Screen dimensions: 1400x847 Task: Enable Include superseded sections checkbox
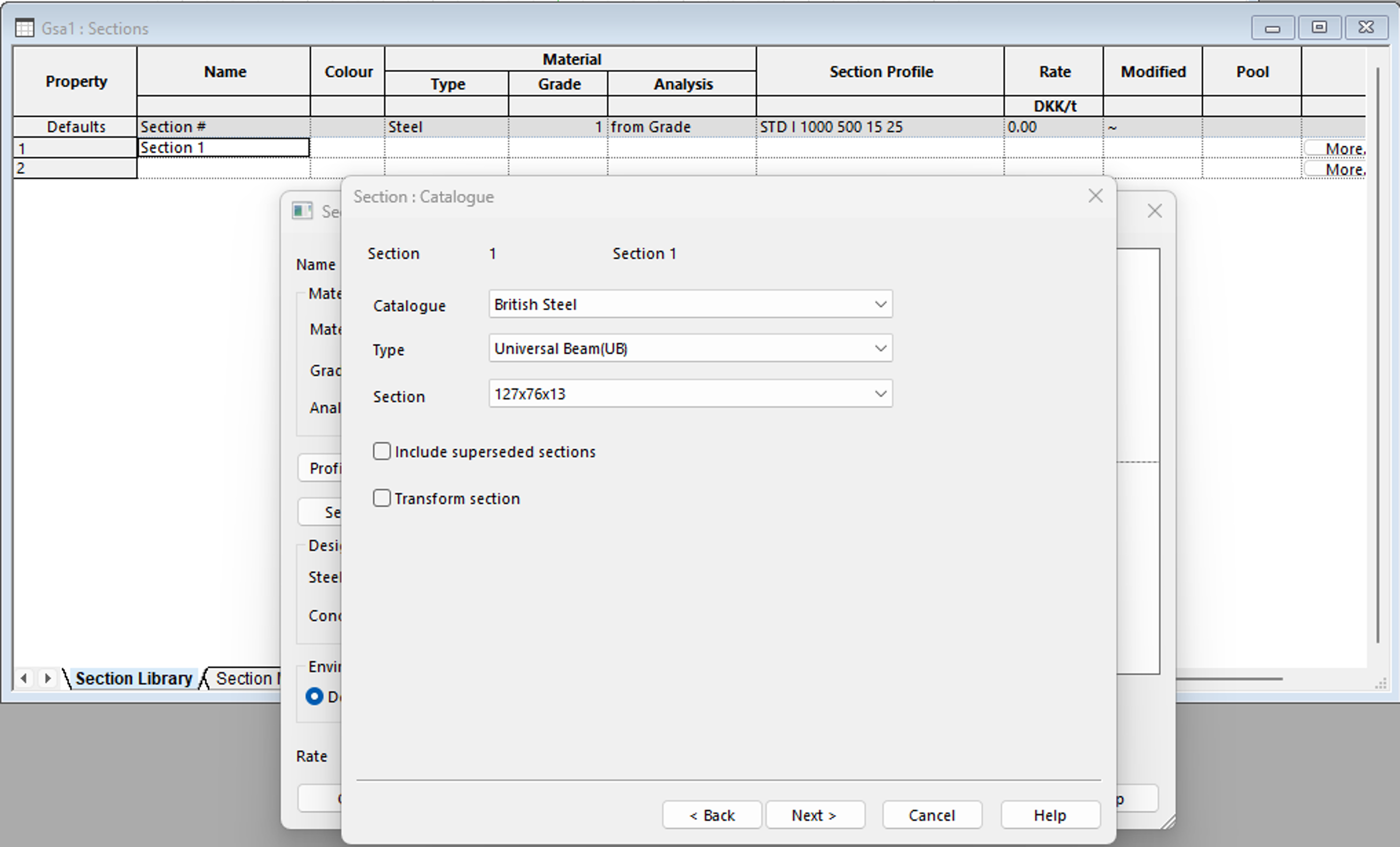tap(382, 451)
